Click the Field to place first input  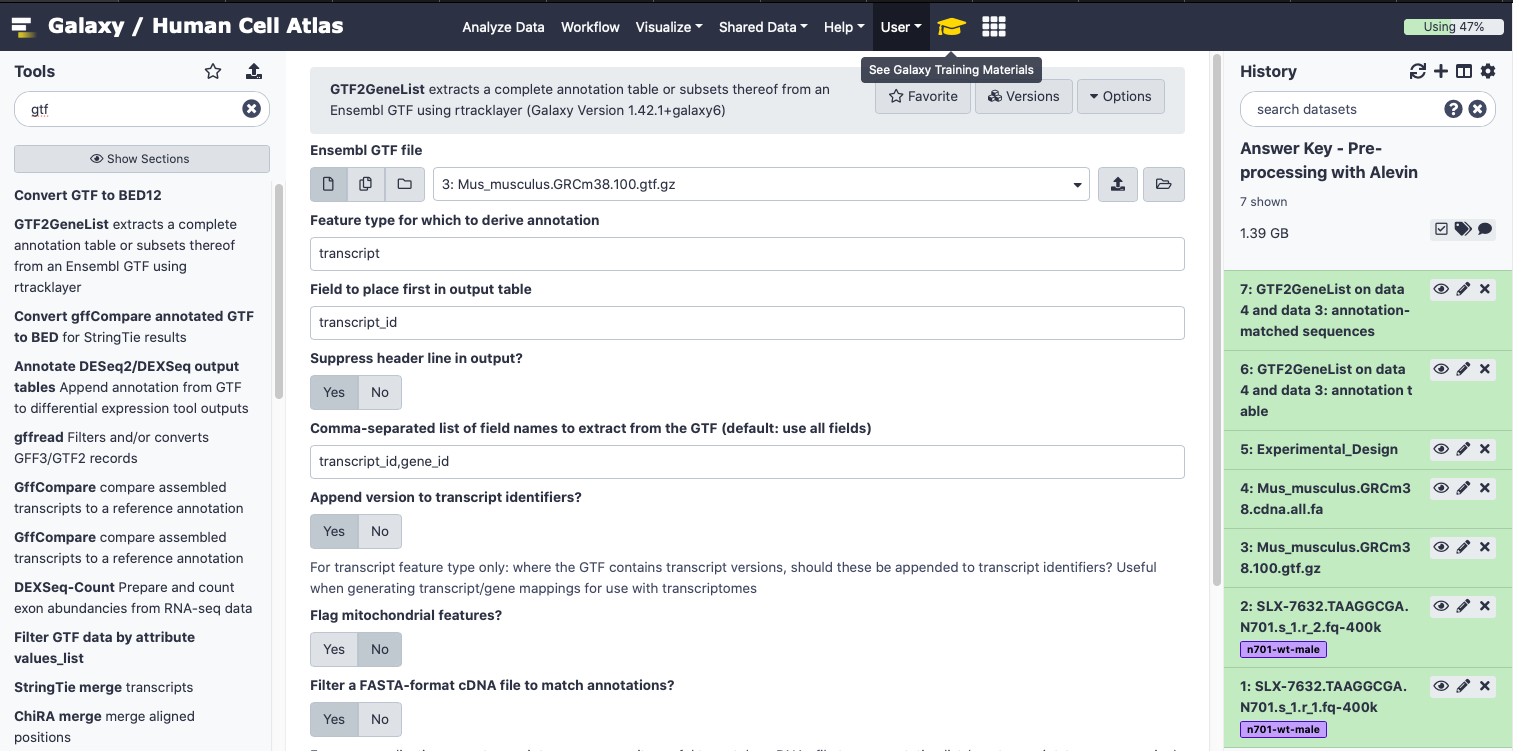pyautogui.click(x=747, y=323)
